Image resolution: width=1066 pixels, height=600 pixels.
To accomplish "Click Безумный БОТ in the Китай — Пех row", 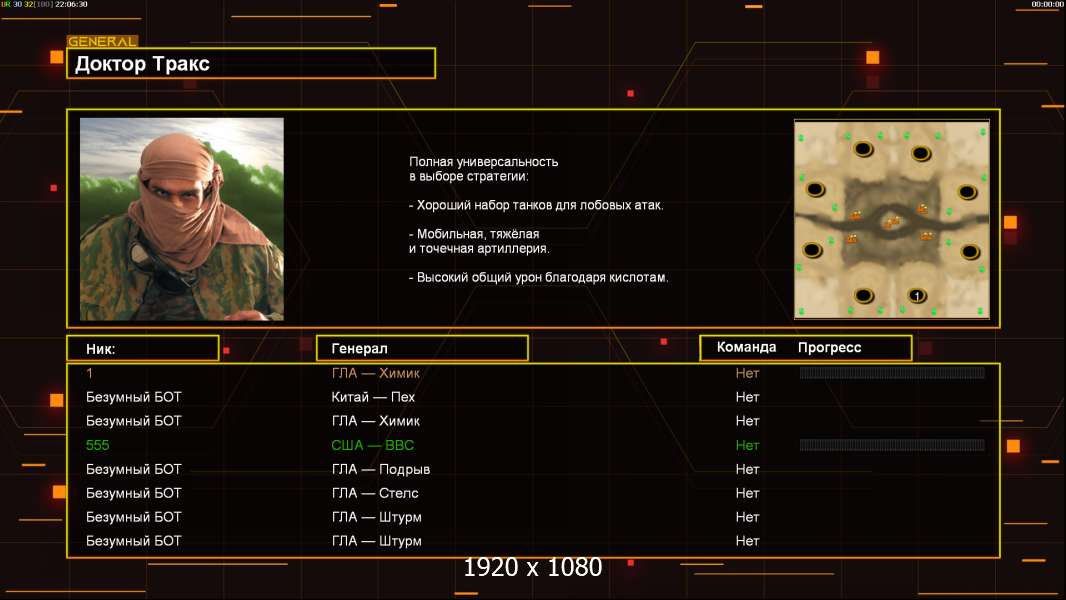I will click(133, 397).
